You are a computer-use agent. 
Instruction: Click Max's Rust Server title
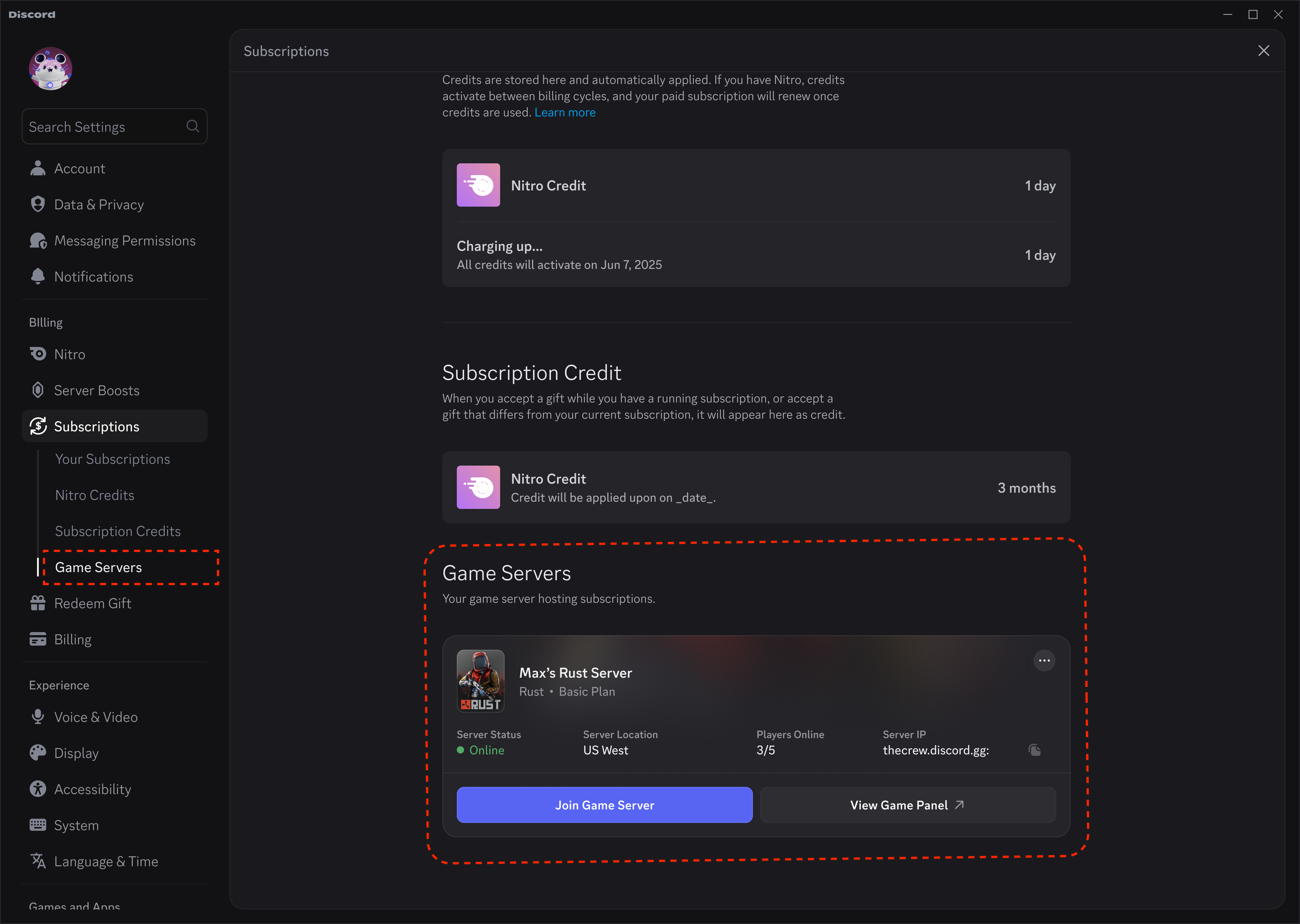[x=576, y=673]
